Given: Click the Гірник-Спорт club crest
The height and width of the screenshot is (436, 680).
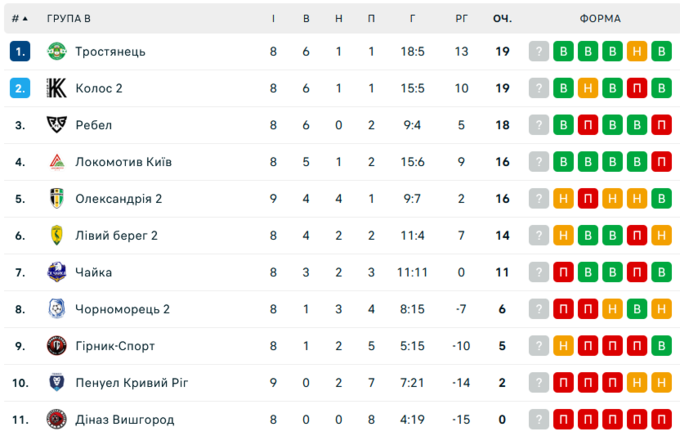Looking at the screenshot, I should click(56, 346).
